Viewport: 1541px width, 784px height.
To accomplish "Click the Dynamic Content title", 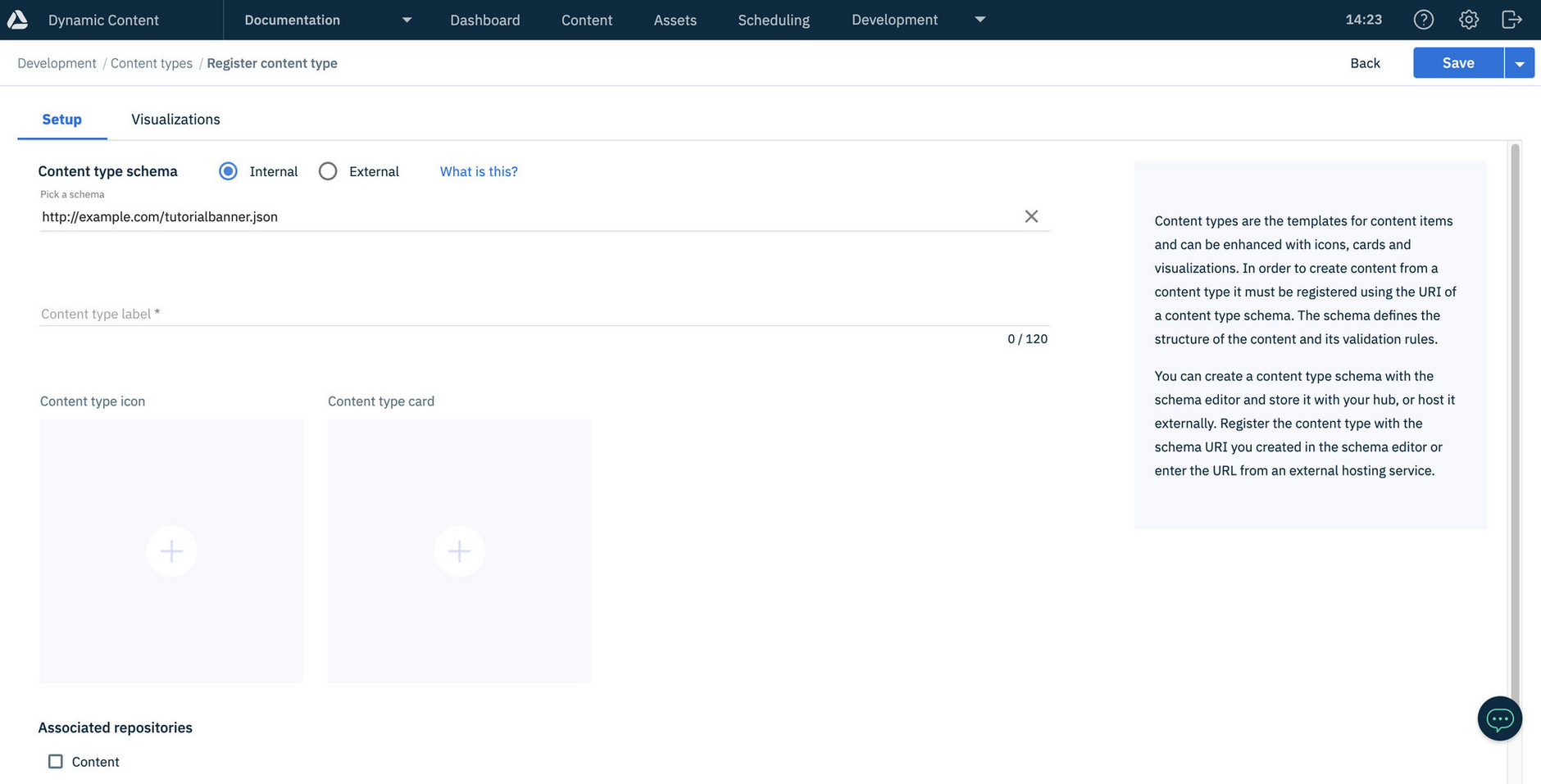I will pos(103,20).
